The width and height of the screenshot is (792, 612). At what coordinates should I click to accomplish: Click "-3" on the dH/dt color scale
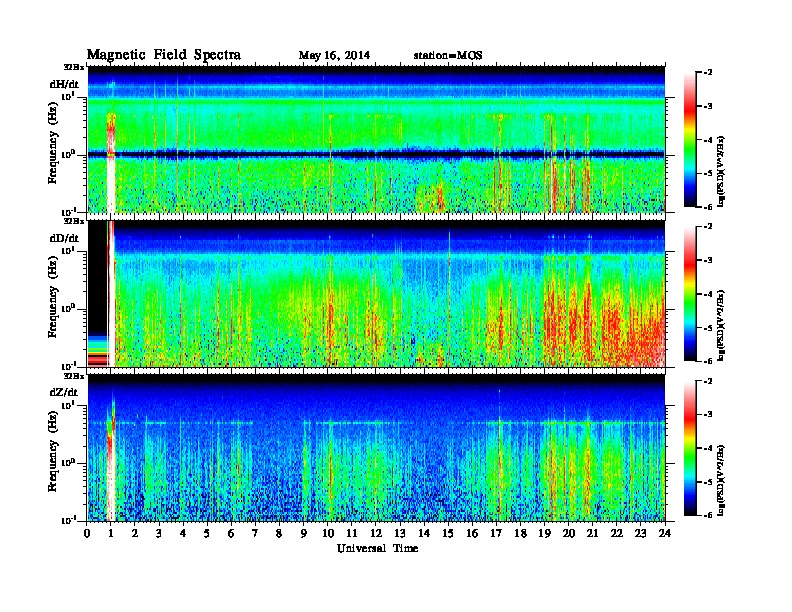(x=708, y=106)
